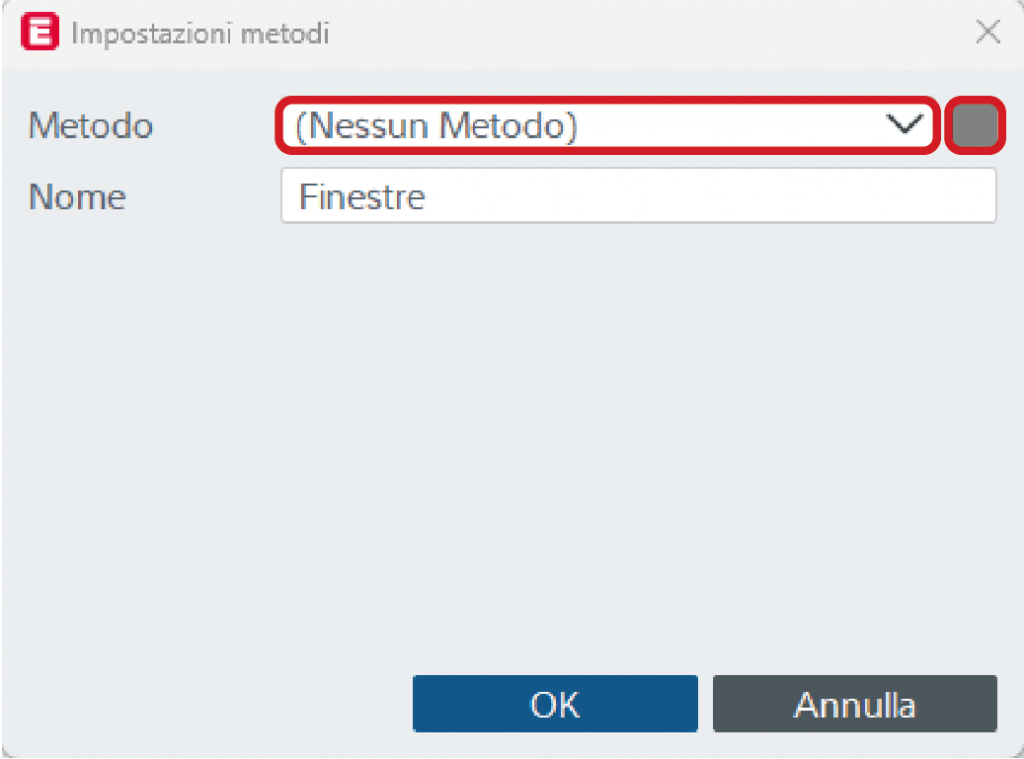Place the cursor after Finestre text
Screen dimensions: 1024x759
[x=428, y=197]
